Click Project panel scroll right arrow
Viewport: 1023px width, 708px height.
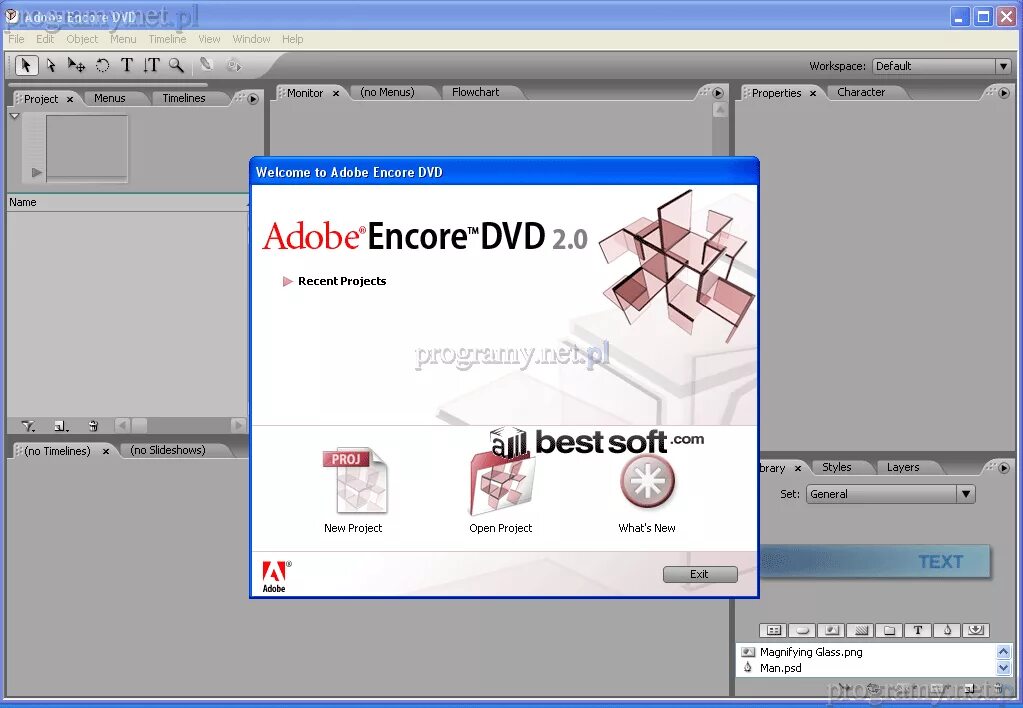(238, 425)
